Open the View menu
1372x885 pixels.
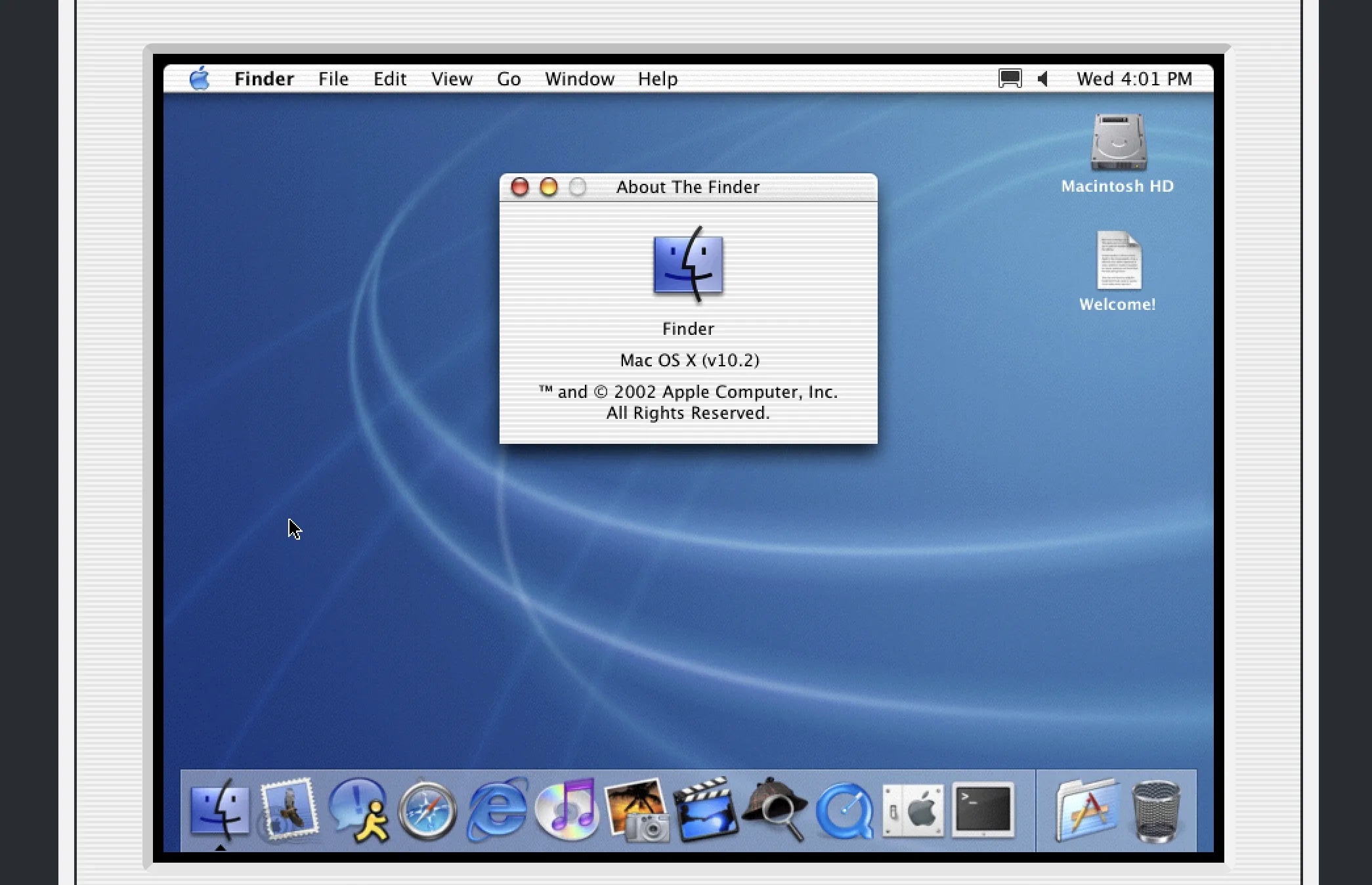pos(452,79)
